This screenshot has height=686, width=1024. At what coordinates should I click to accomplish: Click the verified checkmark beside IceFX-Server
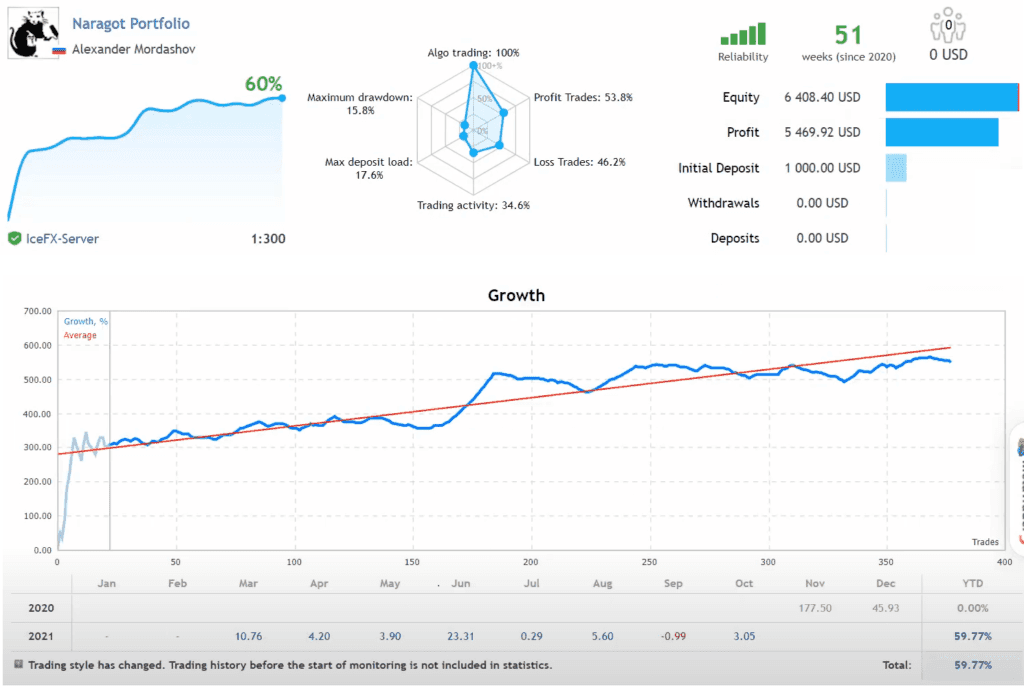click(x=14, y=238)
